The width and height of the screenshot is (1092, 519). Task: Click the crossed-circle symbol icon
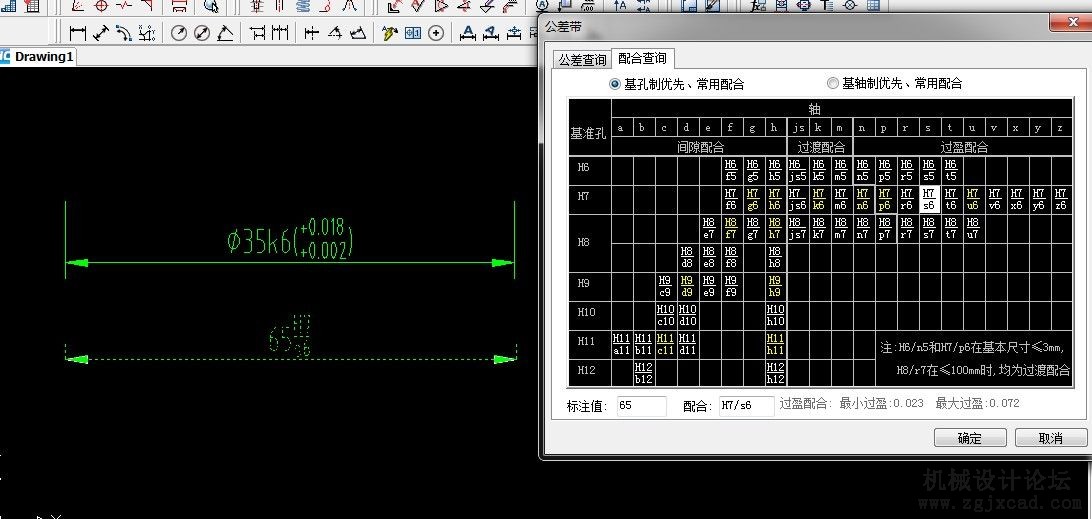pos(850,6)
